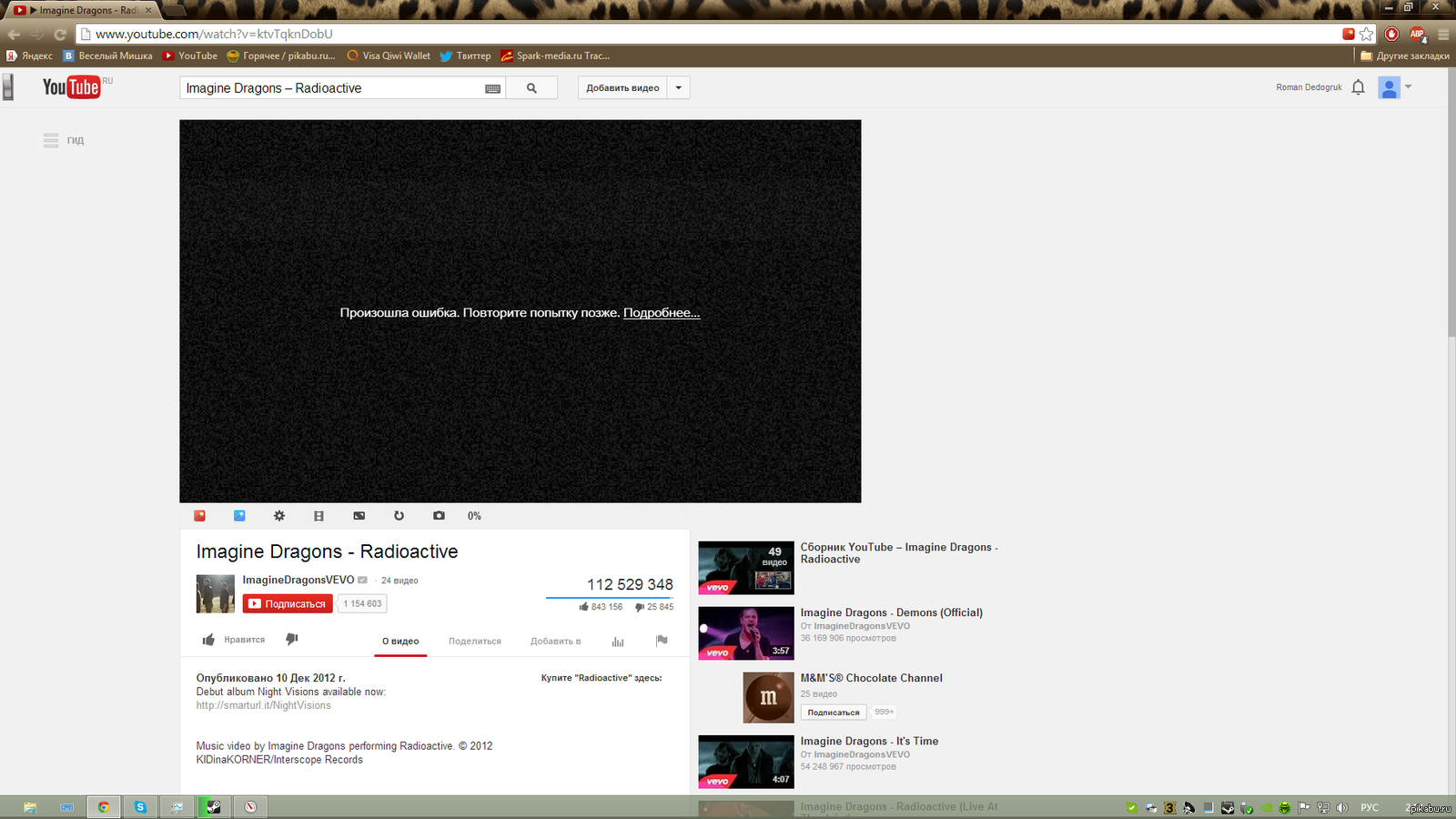Open the Chrome hamburger menu
This screenshot has width=1456, height=819.
(x=1443, y=34)
